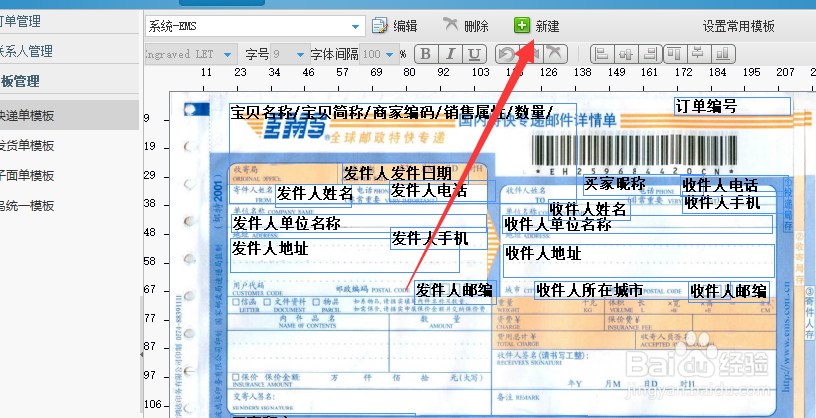Viewport: 816px width, 418px height.
Task: Click 设置常用模板 link
Action: (738, 26)
